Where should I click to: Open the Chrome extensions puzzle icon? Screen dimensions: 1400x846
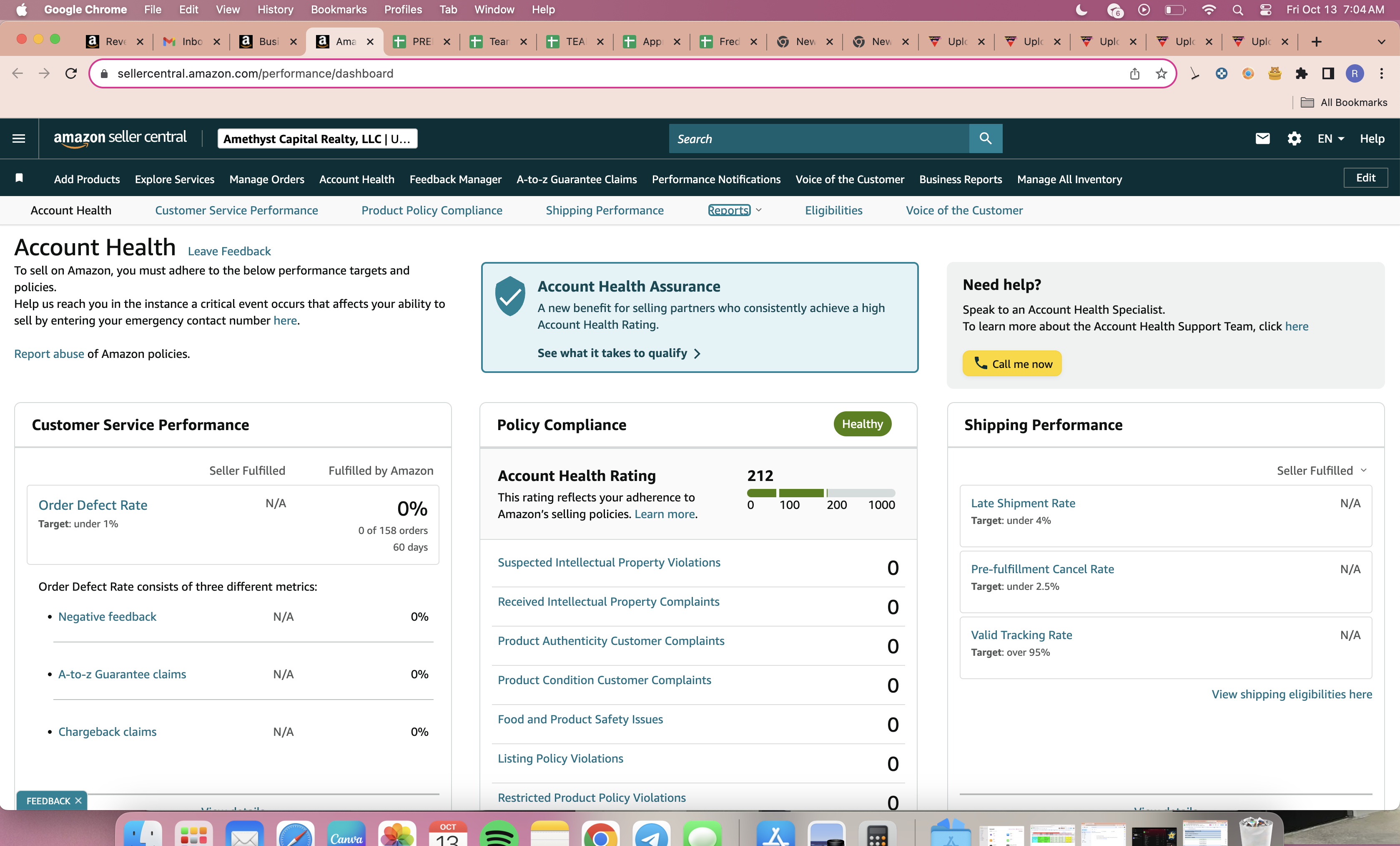(x=1301, y=73)
